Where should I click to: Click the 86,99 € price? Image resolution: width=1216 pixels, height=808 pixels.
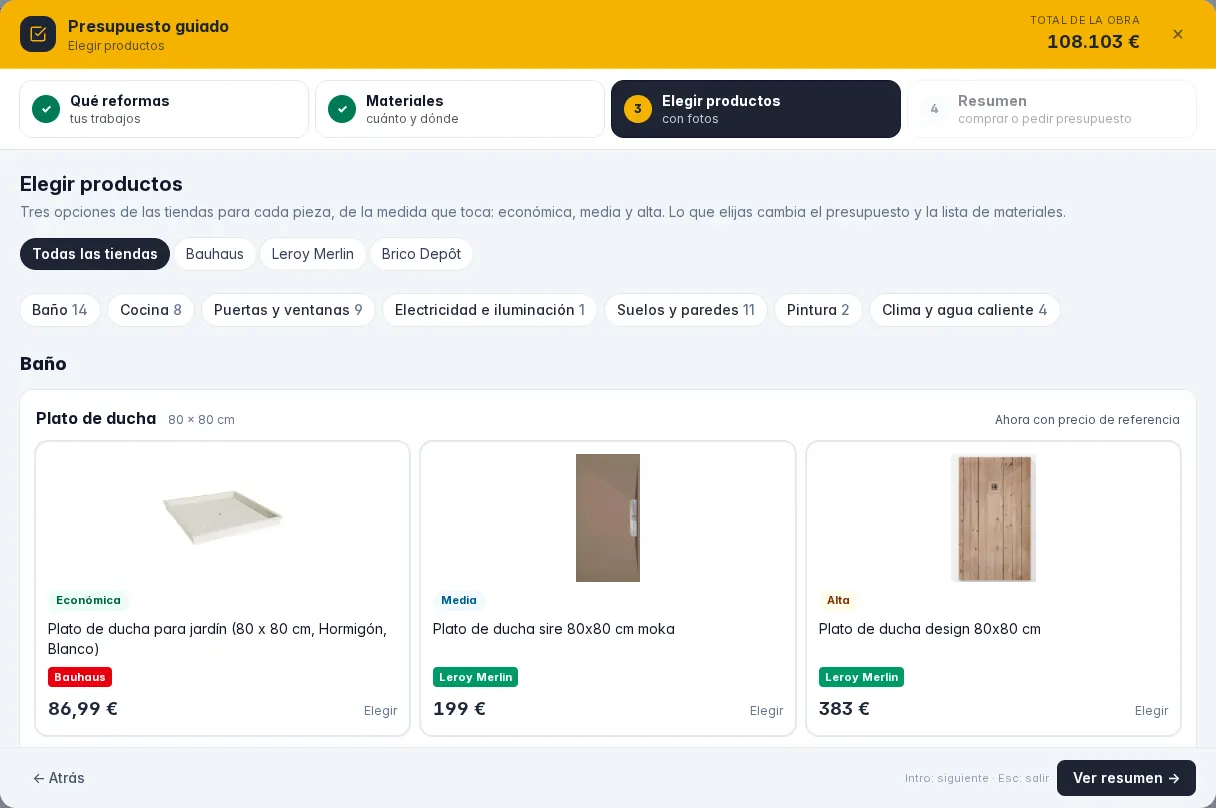pyautogui.click(x=83, y=709)
